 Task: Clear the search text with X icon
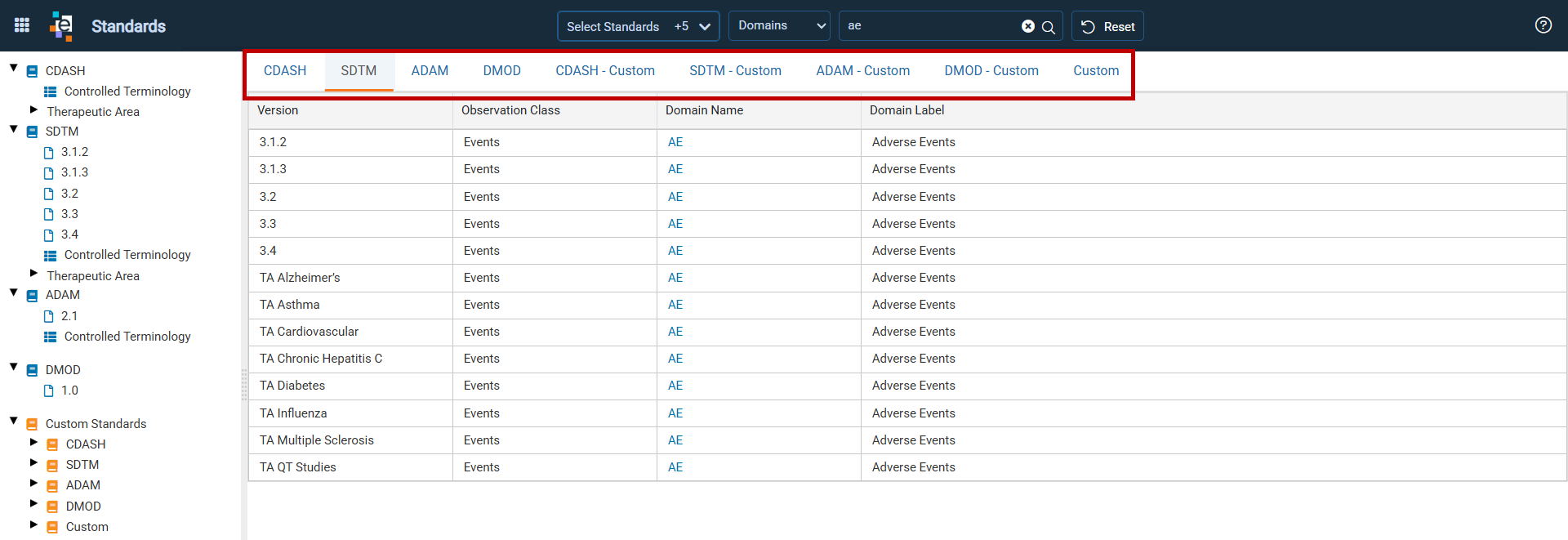coord(1028,26)
